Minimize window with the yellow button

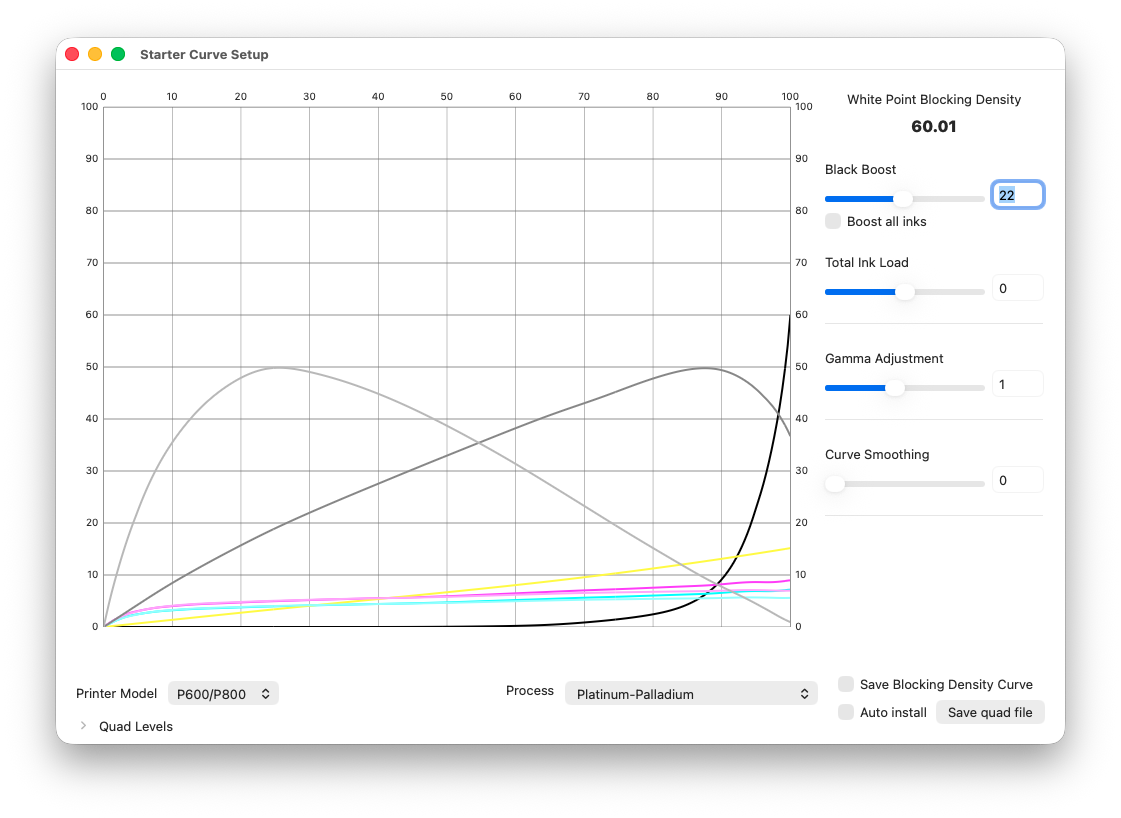pos(95,54)
